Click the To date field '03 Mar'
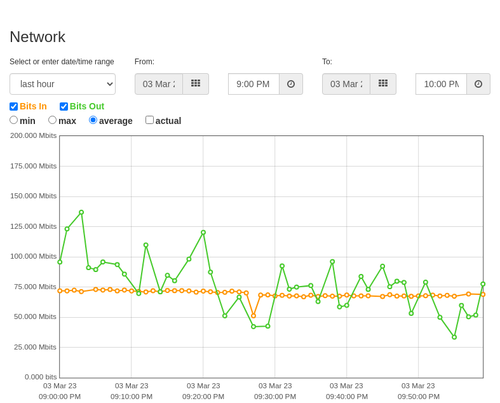The height and width of the screenshot is (403, 500). (346, 84)
